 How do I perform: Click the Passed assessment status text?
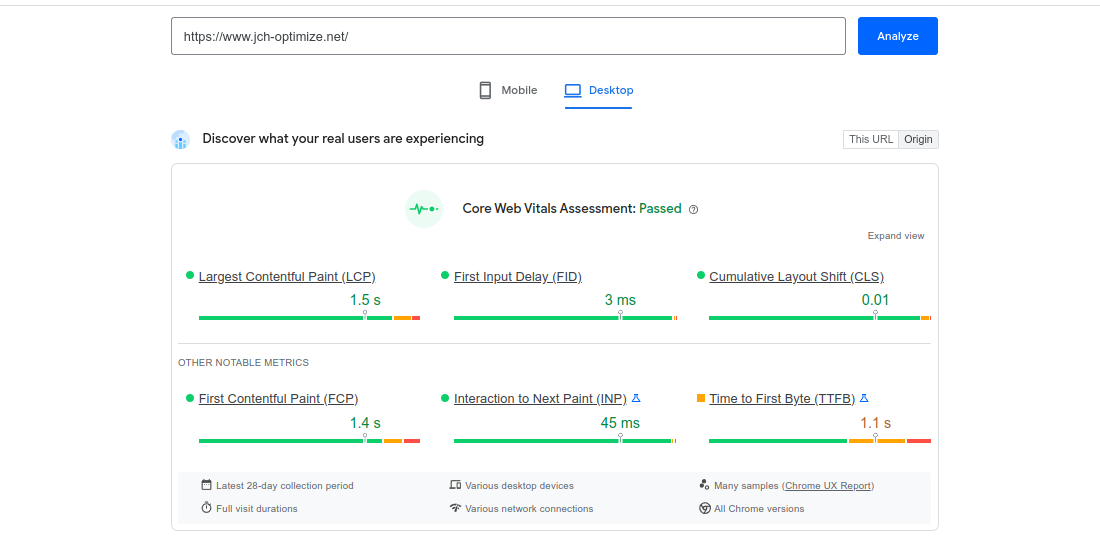tap(660, 208)
